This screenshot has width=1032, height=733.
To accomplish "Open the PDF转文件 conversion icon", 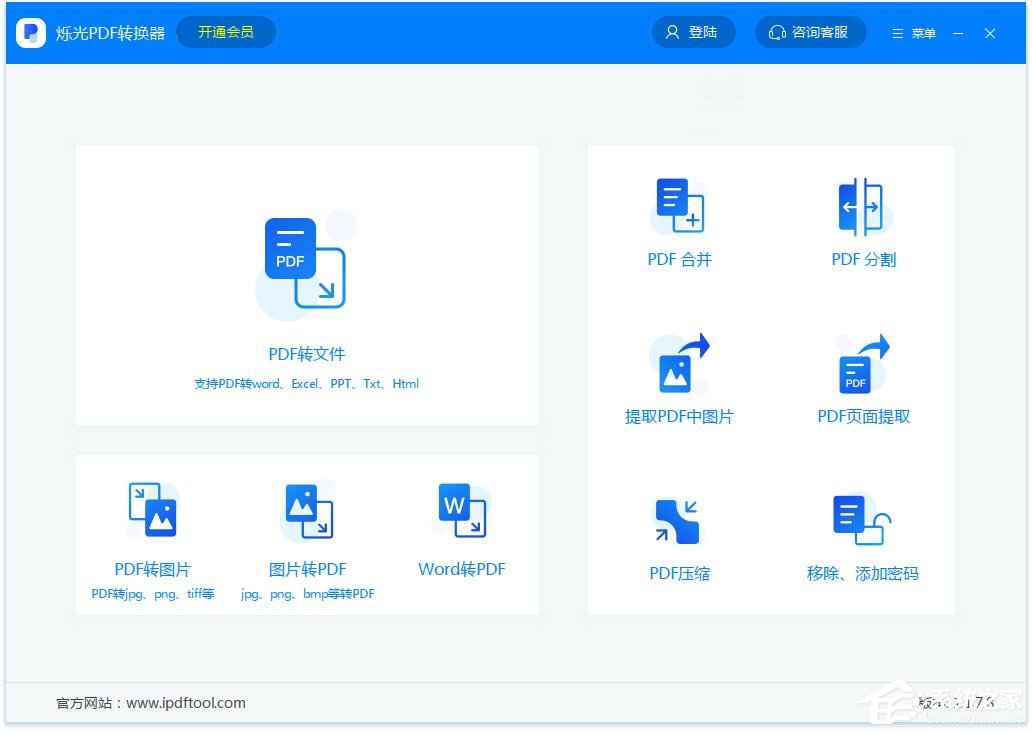I will pyautogui.click(x=306, y=264).
